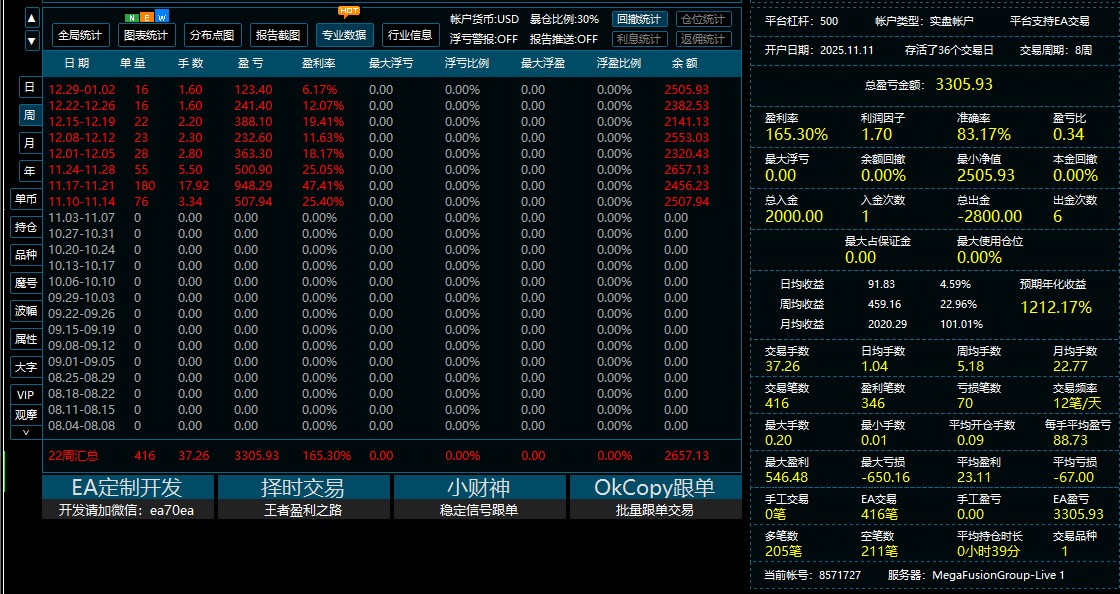Open the 单币 sidebar view
This screenshot has width=1120, height=594.
tap(26, 199)
